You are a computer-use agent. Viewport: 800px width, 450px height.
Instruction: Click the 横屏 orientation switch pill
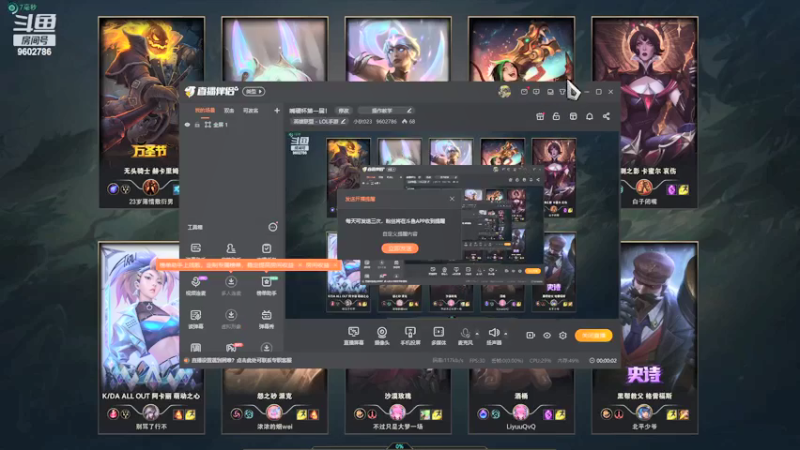(254, 92)
